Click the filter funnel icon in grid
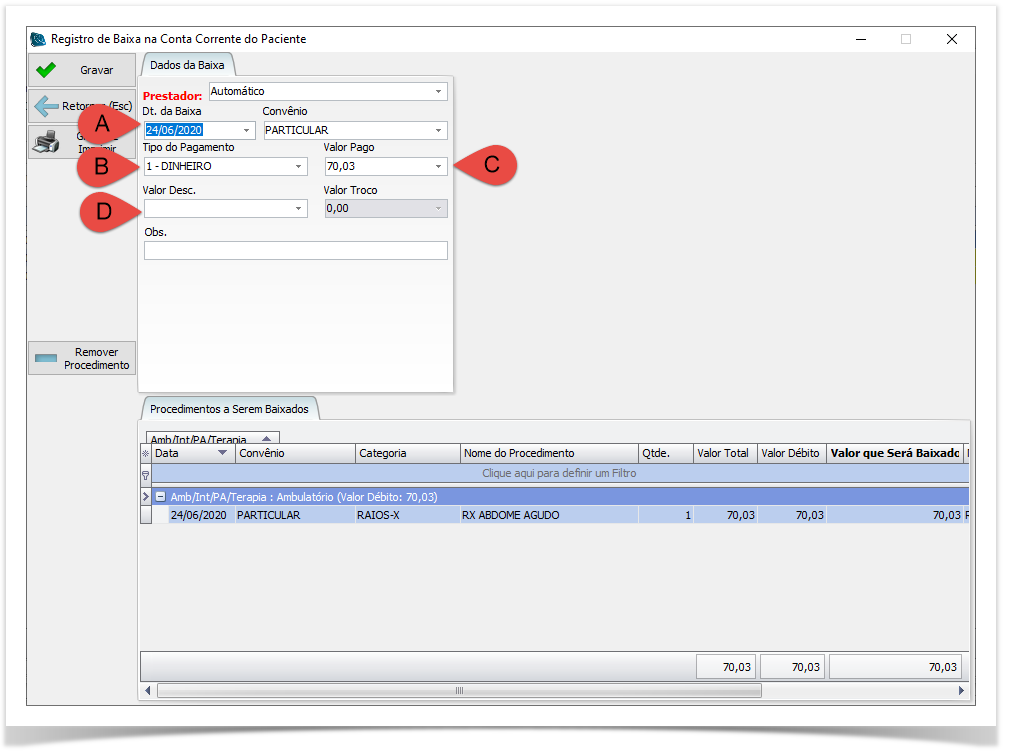Viewport: 1010px width, 755px height. [x=145, y=474]
